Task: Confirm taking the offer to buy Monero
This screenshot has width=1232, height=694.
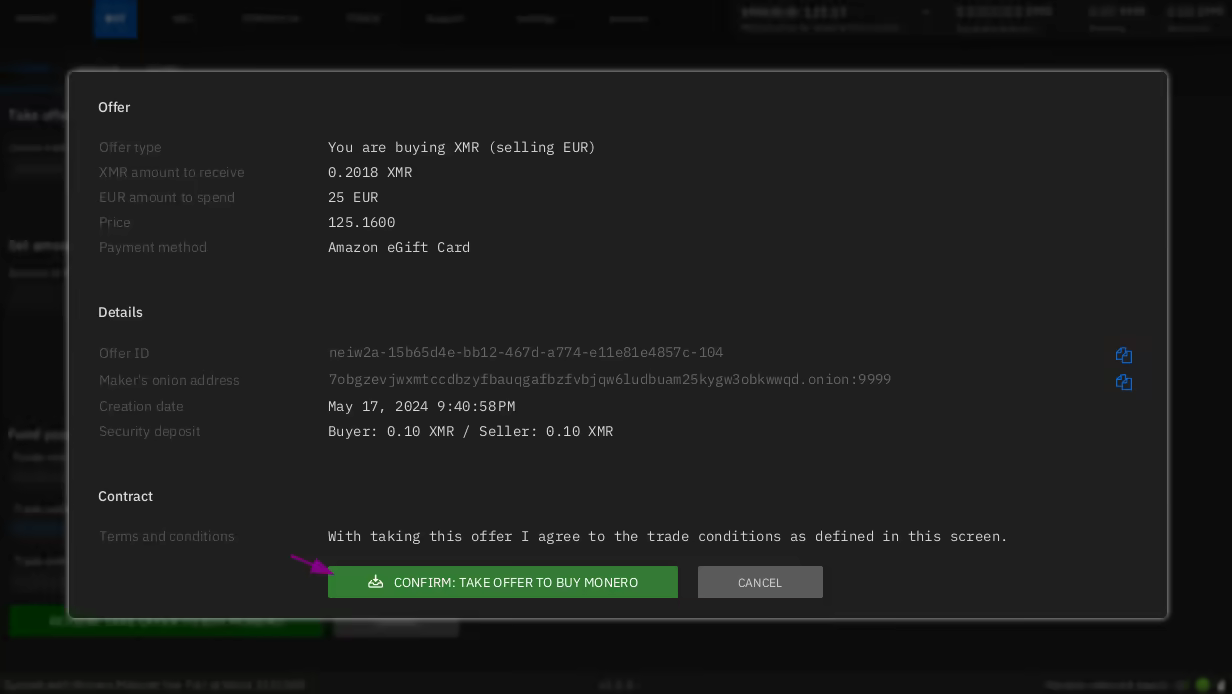Action: [503, 582]
